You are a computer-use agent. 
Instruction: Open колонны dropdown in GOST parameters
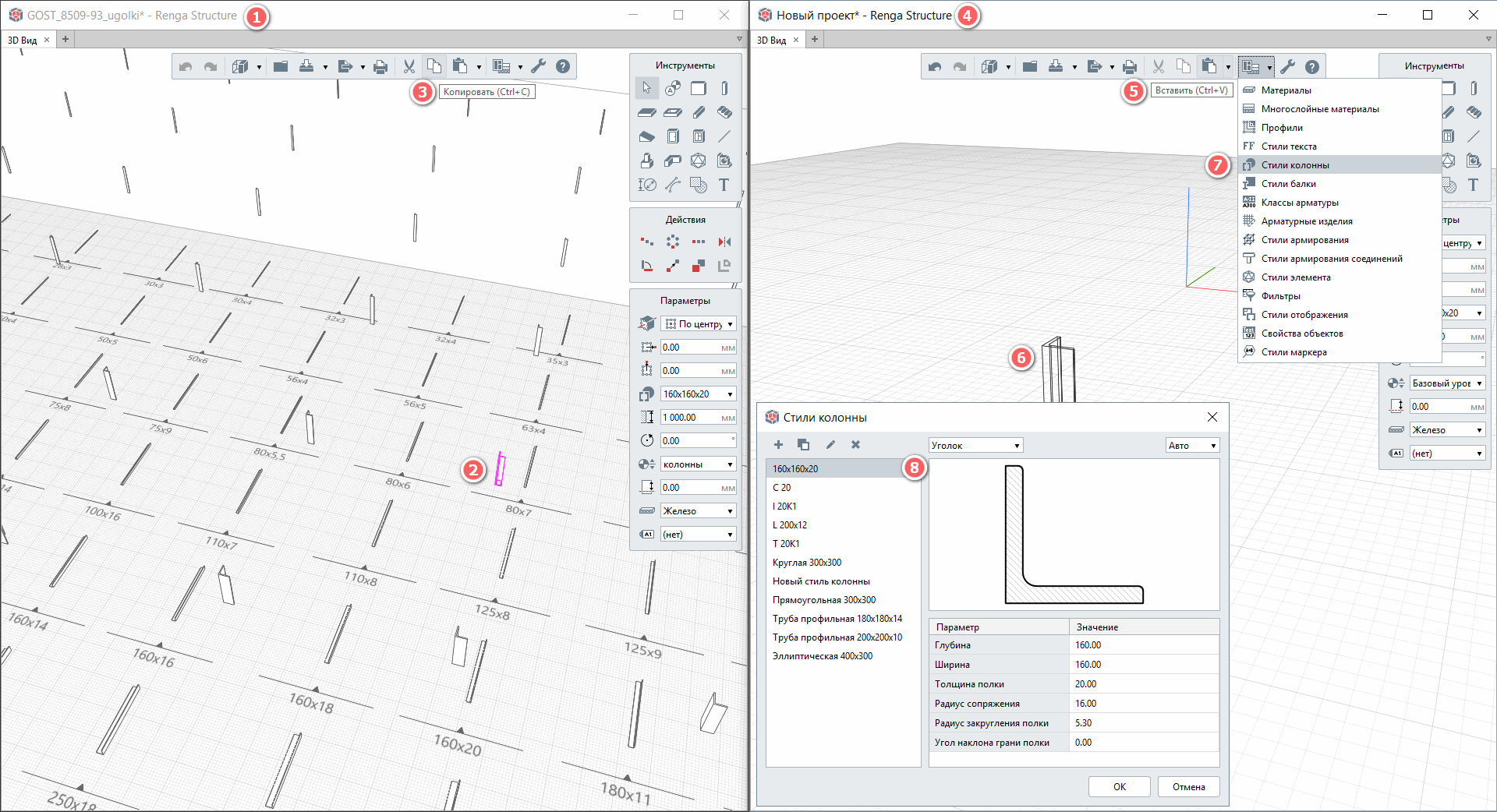(x=699, y=464)
